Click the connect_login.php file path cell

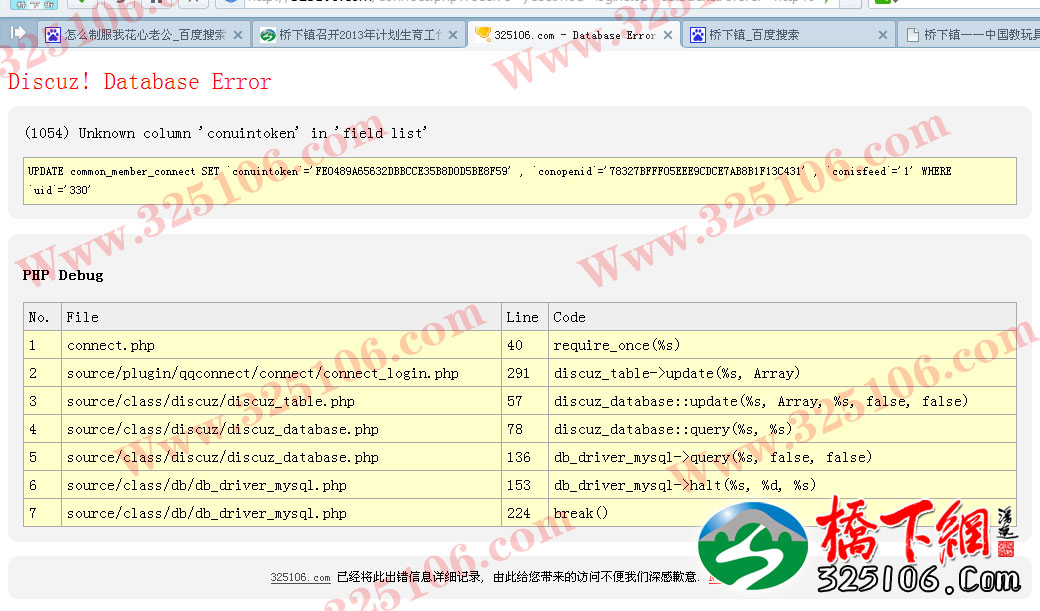(x=281, y=373)
